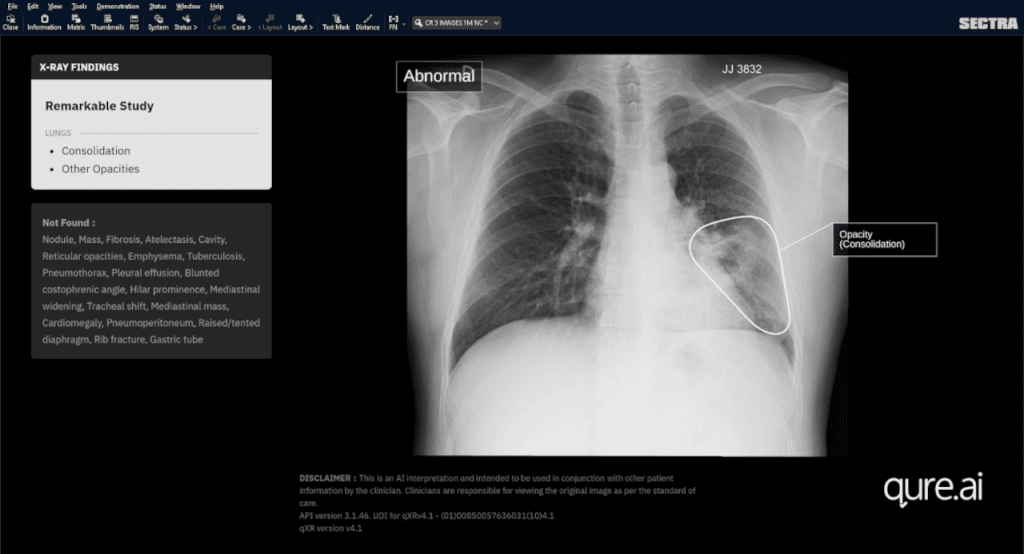Click the System toolbar icon
The width and height of the screenshot is (1024, 554).
tap(158, 23)
